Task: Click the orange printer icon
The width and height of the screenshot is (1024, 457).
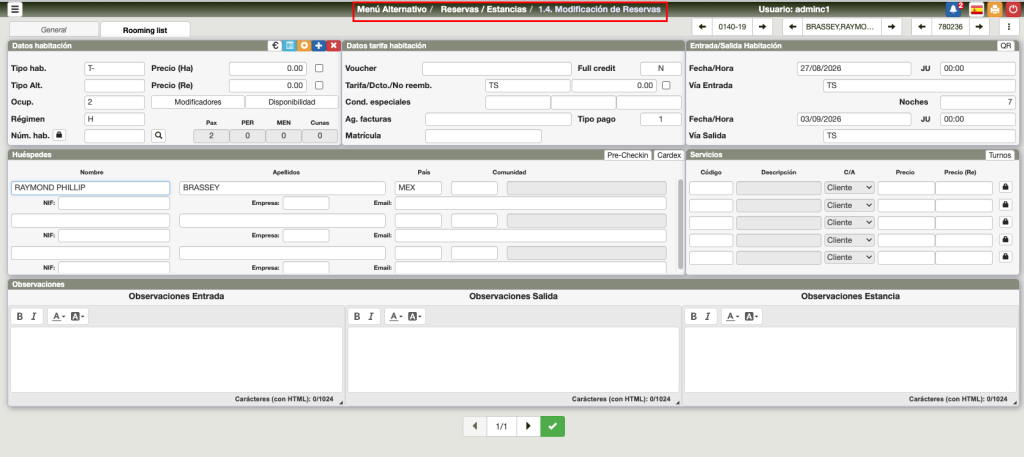Action: (993, 9)
